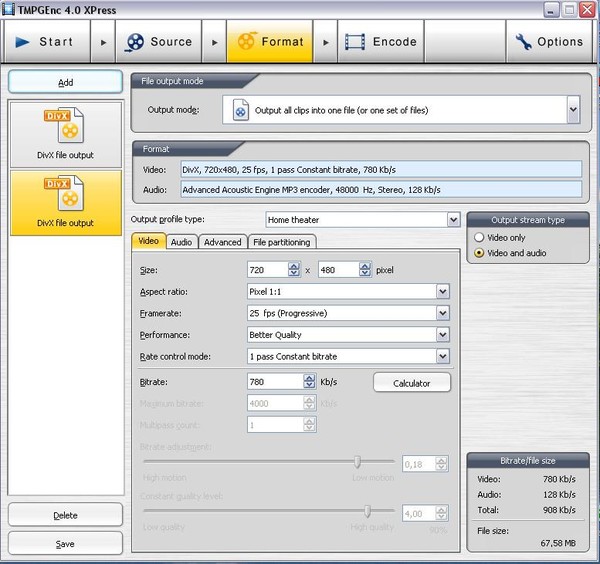
Task: Click the width size field showing 720
Action: 268,270
